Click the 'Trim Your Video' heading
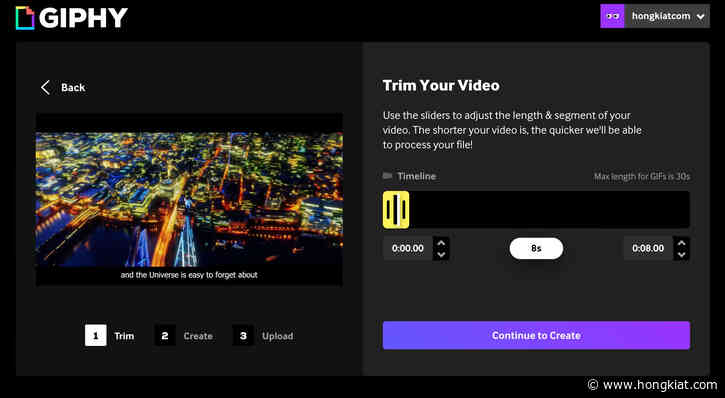The width and height of the screenshot is (725, 398). [x=441, y=86]
